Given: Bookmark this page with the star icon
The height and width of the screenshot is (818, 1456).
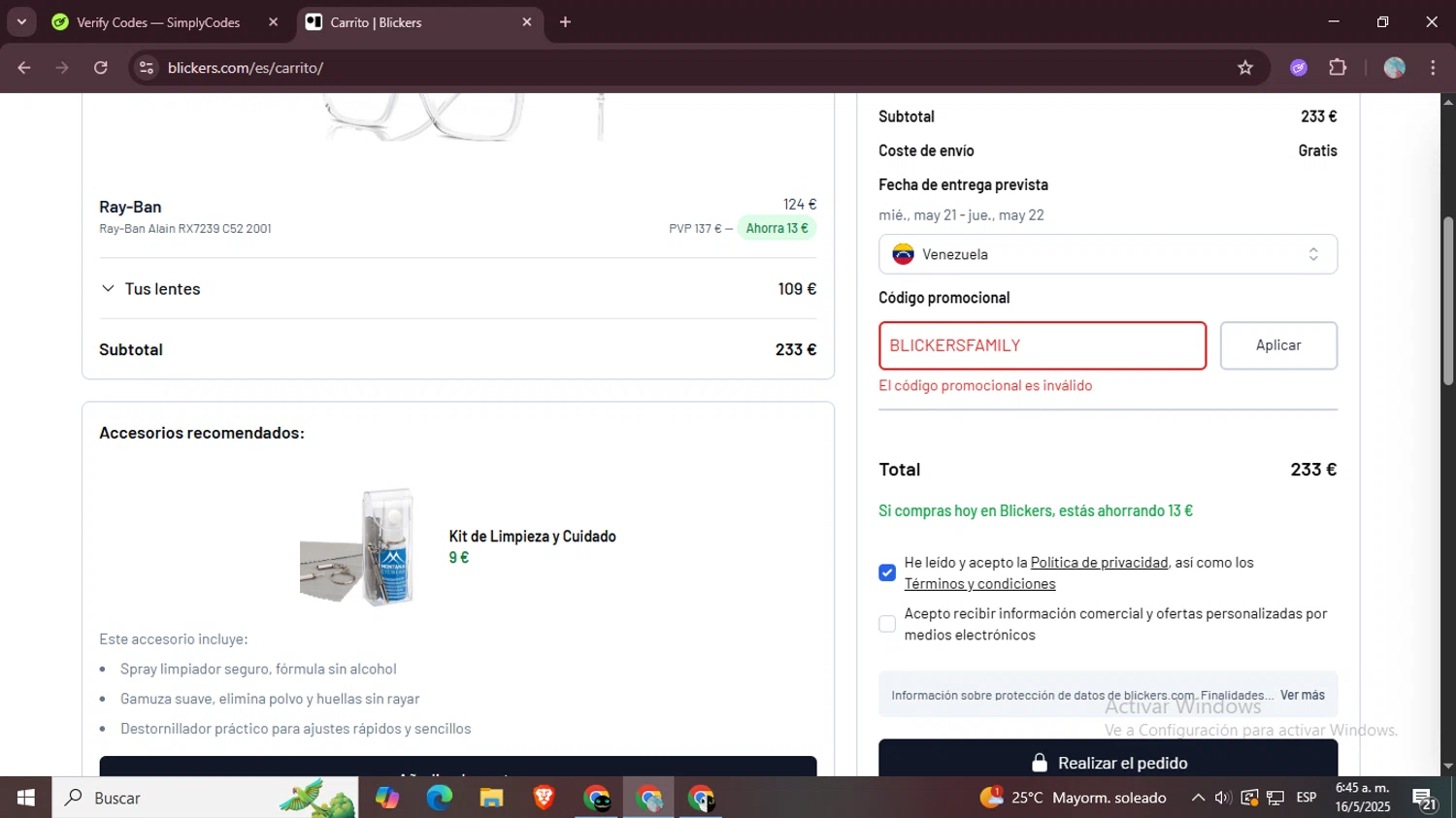Looking at the screenshot, I should 1245,68.
